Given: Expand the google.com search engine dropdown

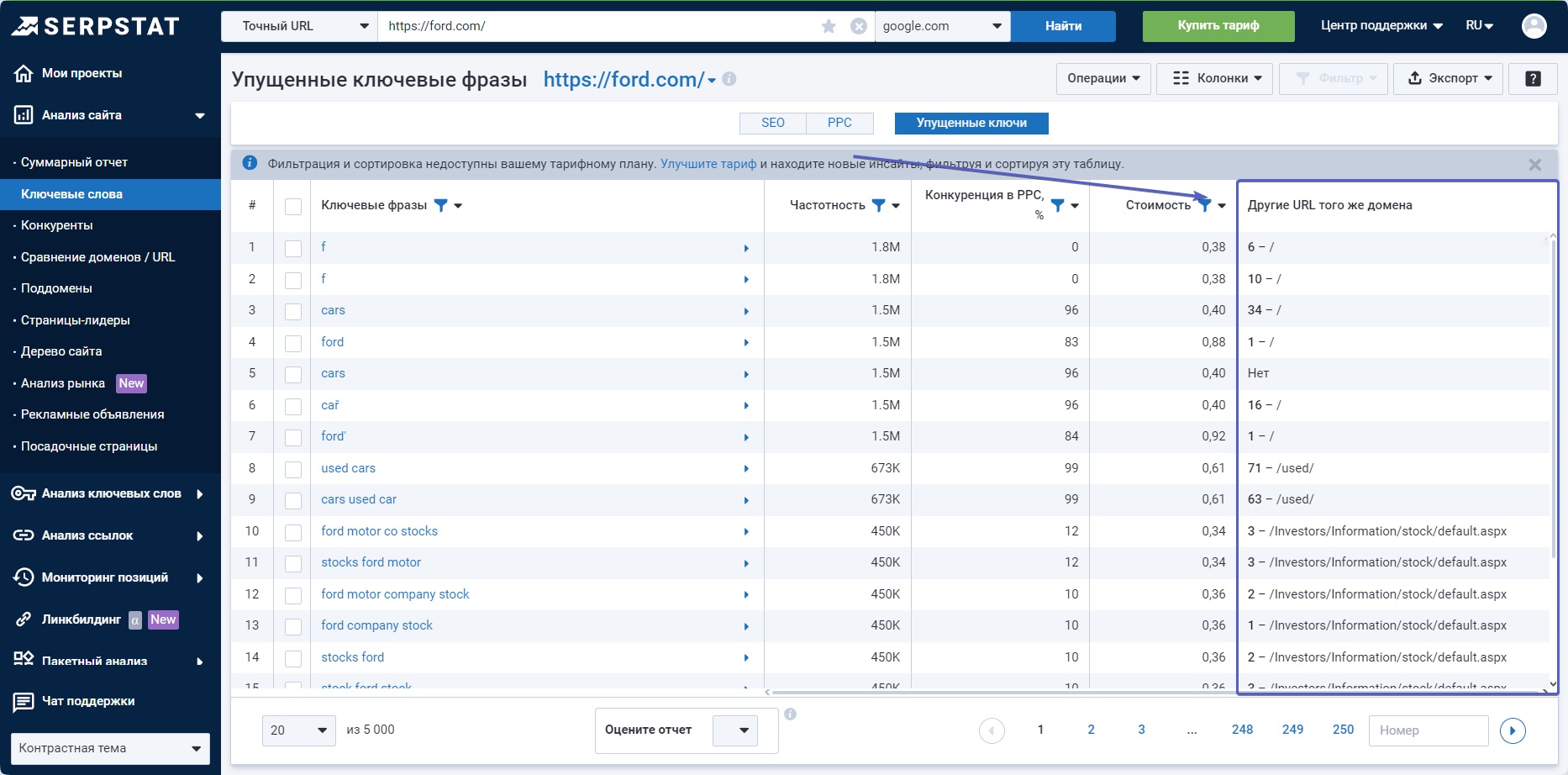Looking at the screenshot, I should [x=942, y=26].
